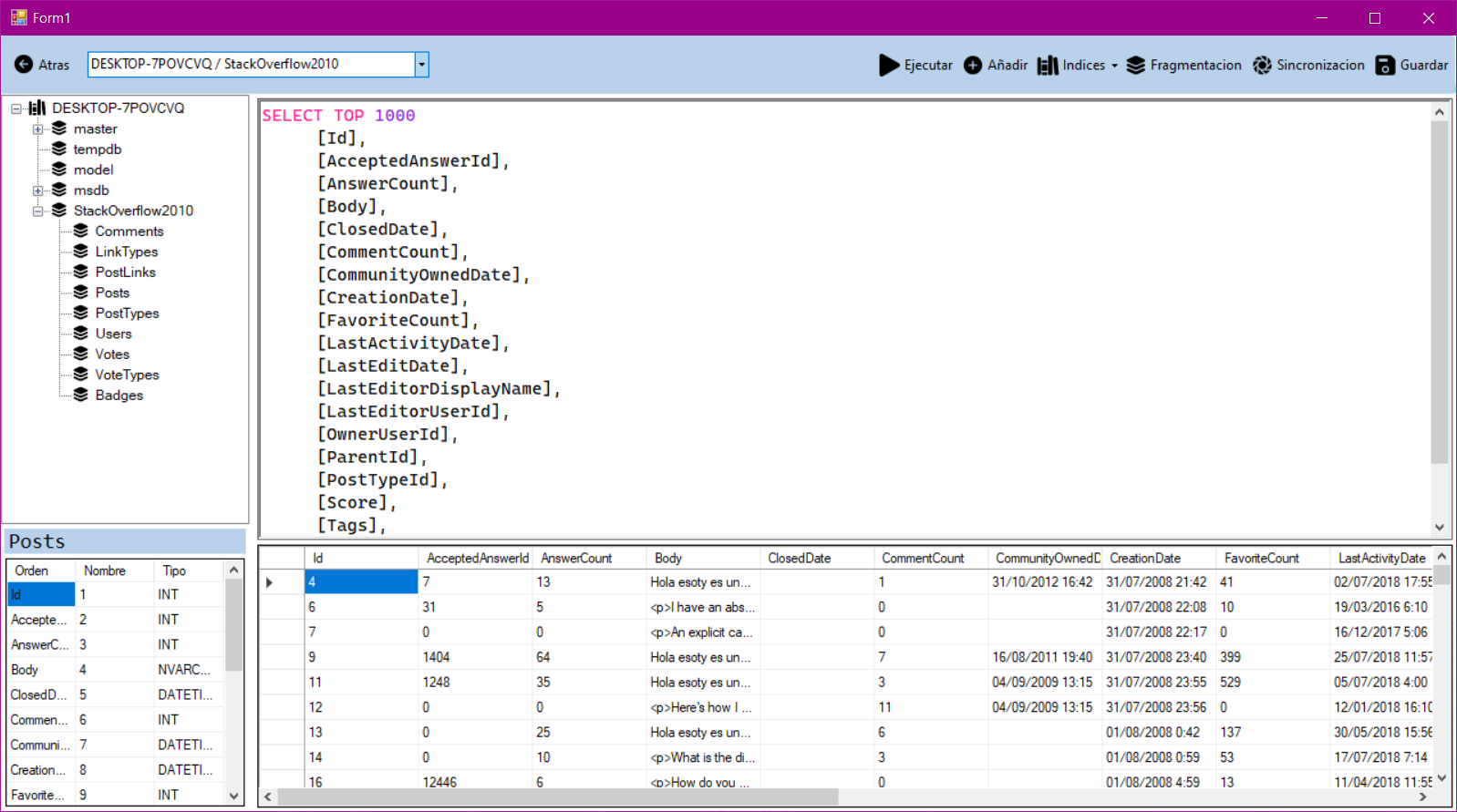1457x812 pixels.
Task: Click the Ejecutar button label
Action: pos(928,66)
